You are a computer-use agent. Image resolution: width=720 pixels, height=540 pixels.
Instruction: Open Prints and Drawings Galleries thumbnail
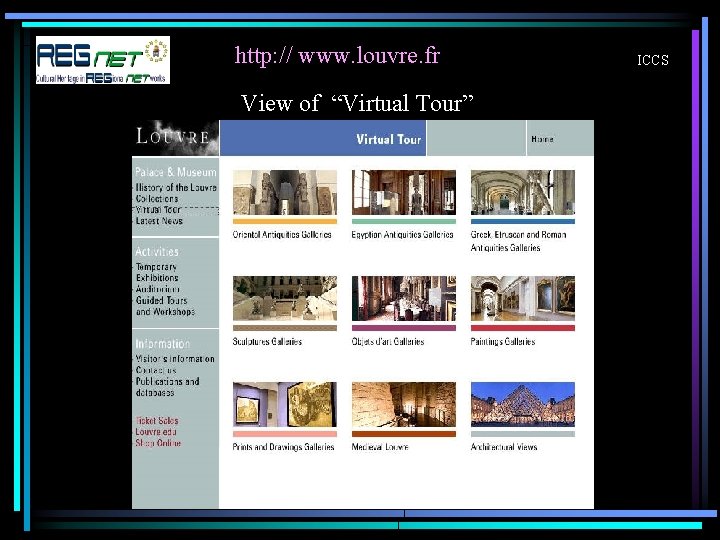tap(285, 404)
